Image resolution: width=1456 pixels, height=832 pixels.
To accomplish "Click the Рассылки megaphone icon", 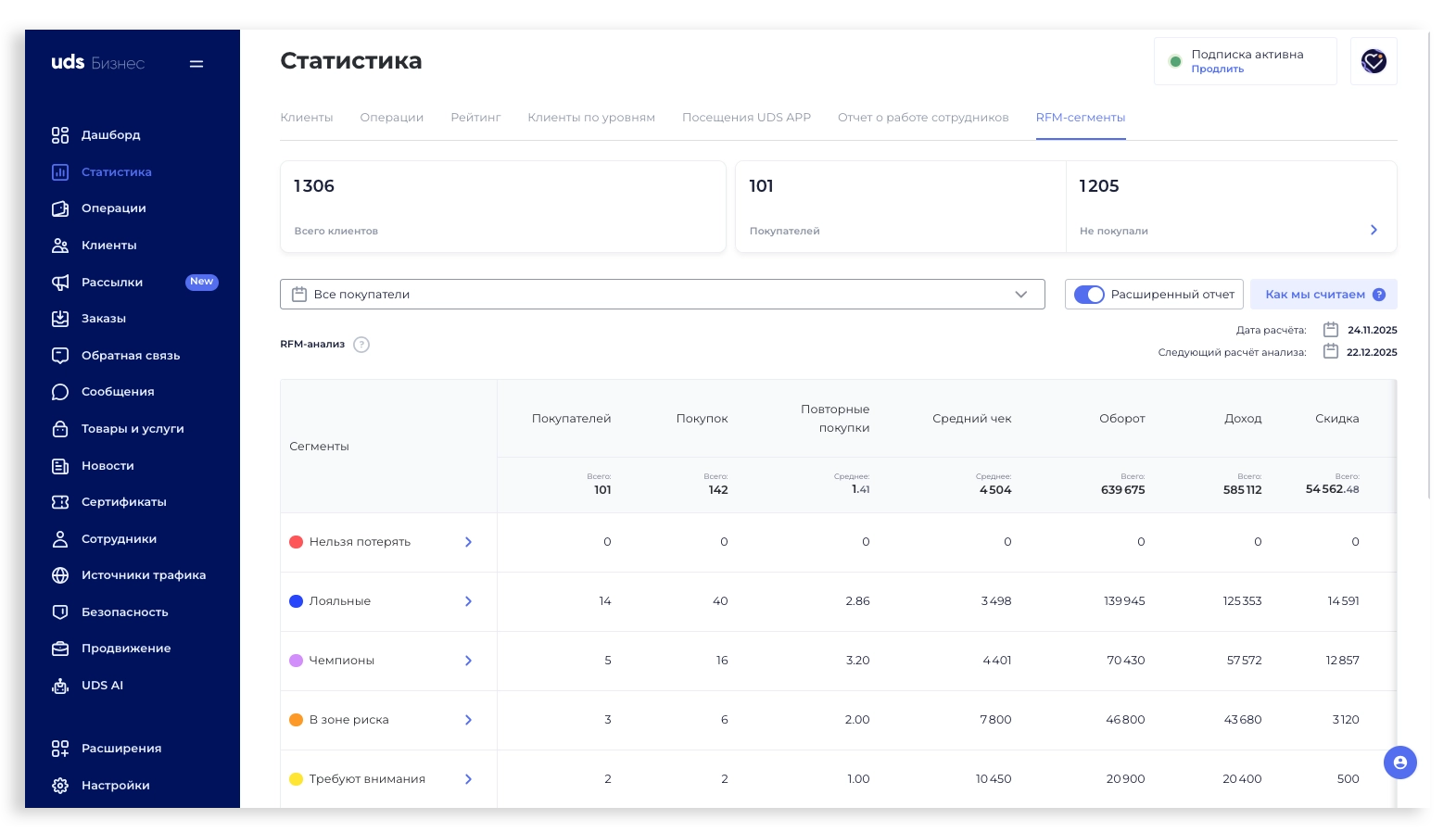I will [x=60, y=283].
